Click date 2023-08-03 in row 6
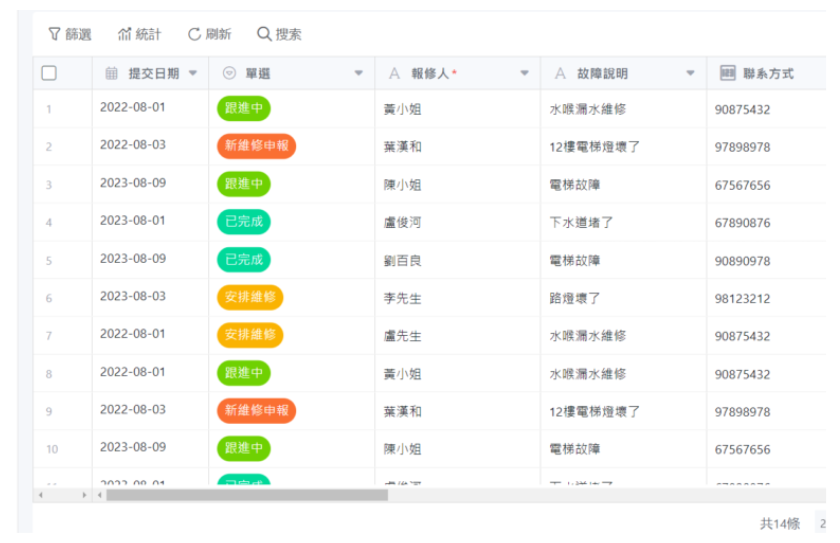 pos(133,296)
